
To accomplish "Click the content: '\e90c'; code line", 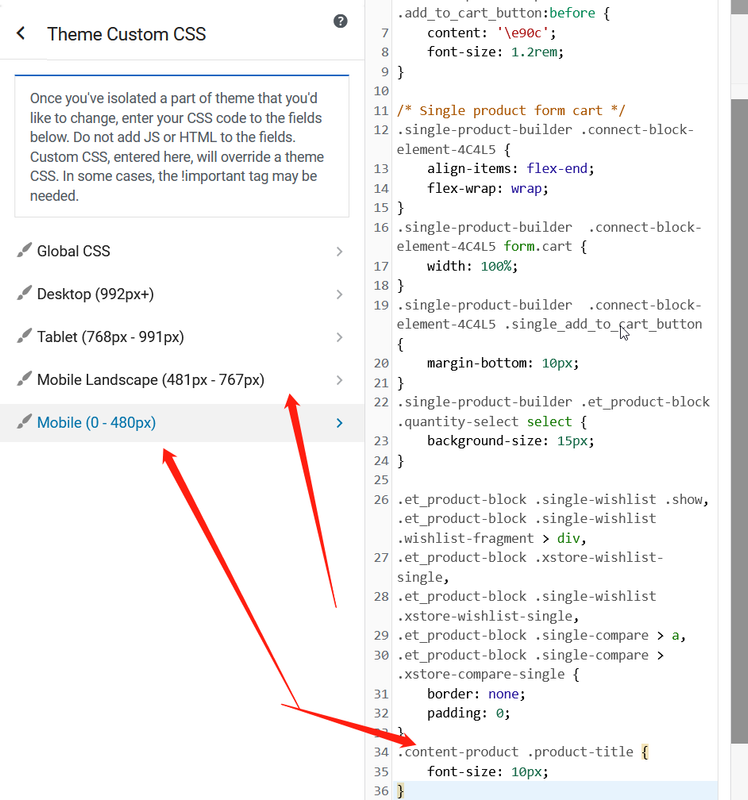I will pyautogui.click(x=491, y=33).
